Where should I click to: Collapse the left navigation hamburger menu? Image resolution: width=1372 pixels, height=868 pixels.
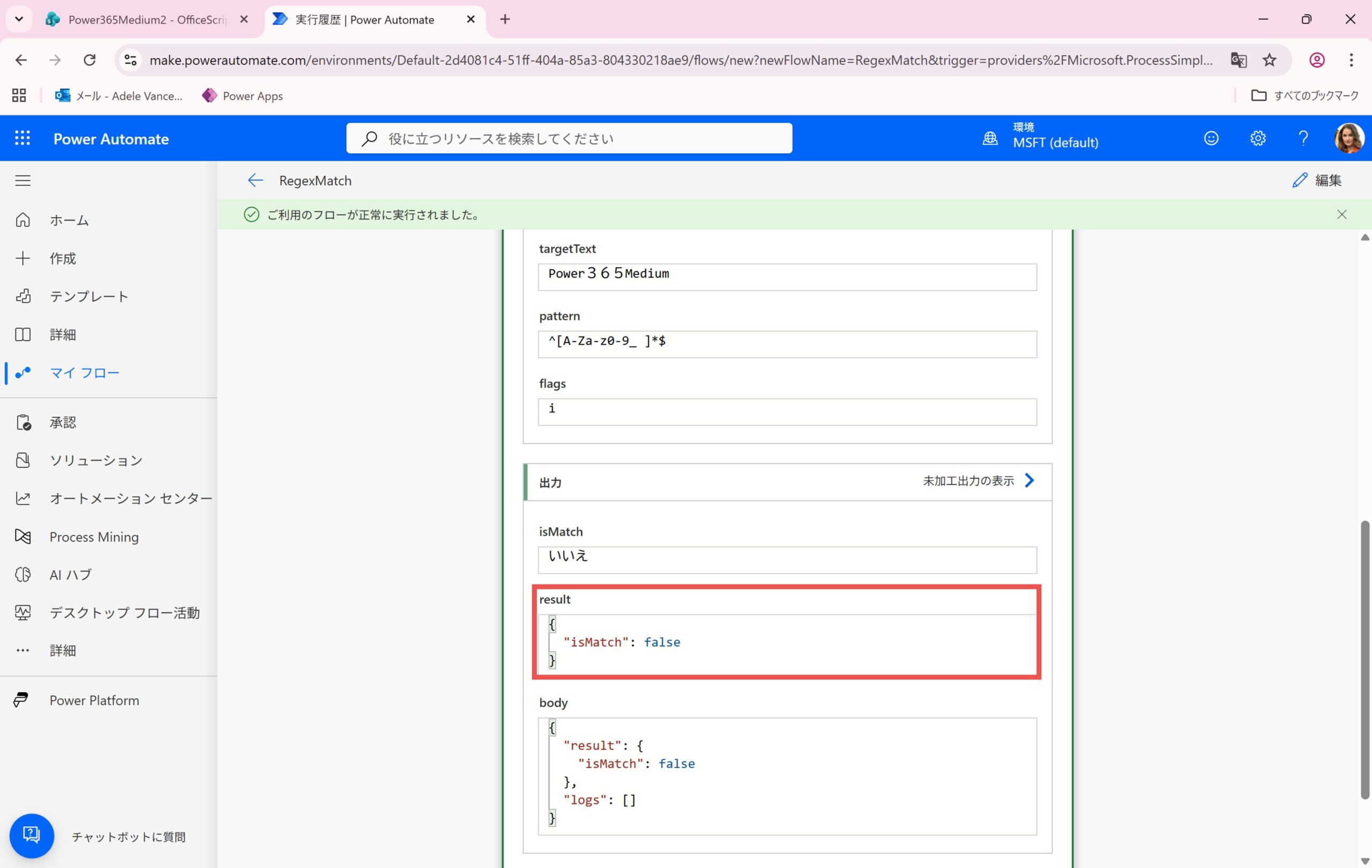tap(23, 181)
